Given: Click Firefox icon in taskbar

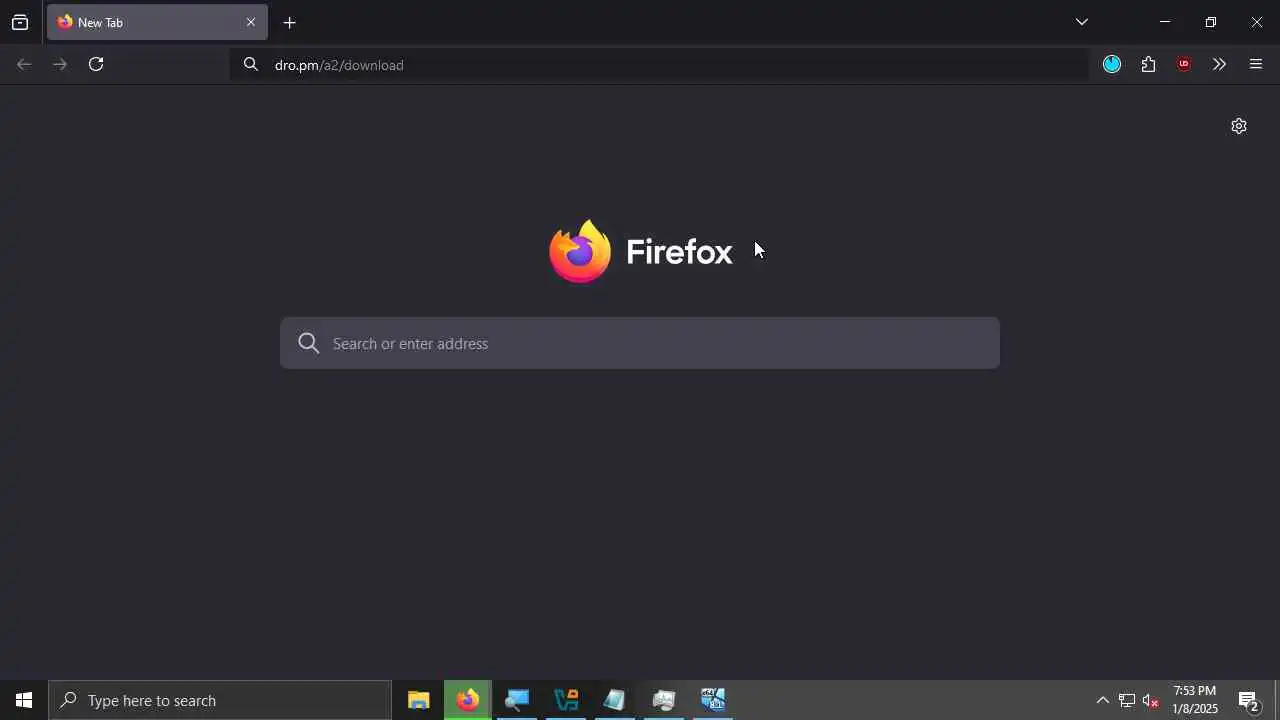Looking at the screenshot, I should [x=468, y=700].
